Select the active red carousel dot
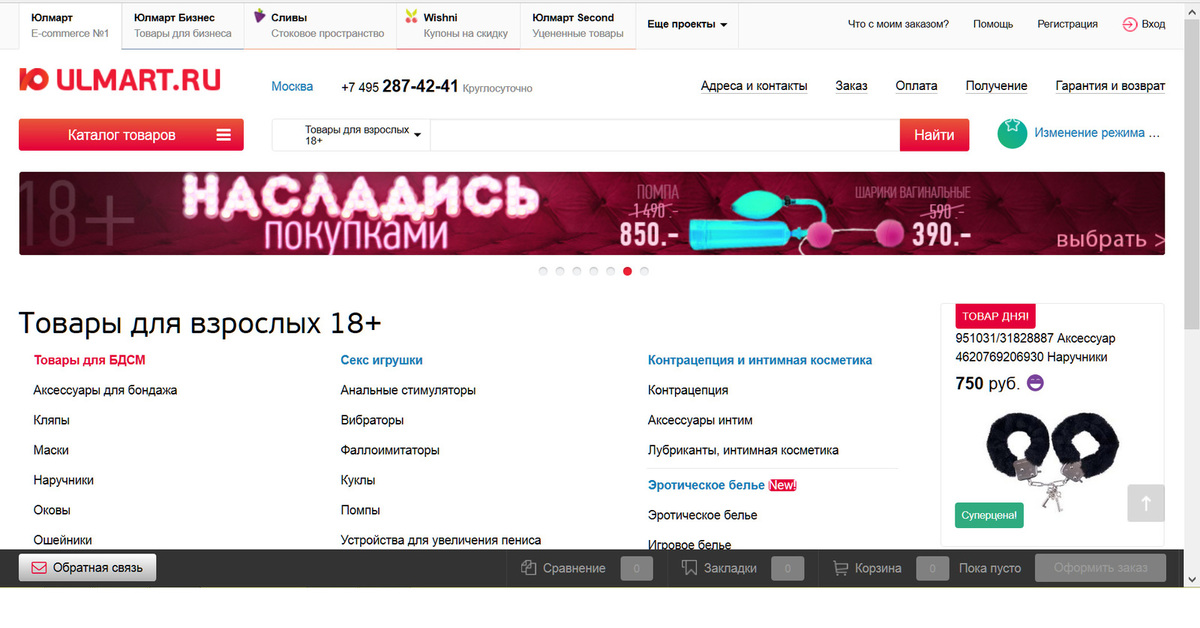The width and height of the screenshot is (1200, 628). point(627,271)
